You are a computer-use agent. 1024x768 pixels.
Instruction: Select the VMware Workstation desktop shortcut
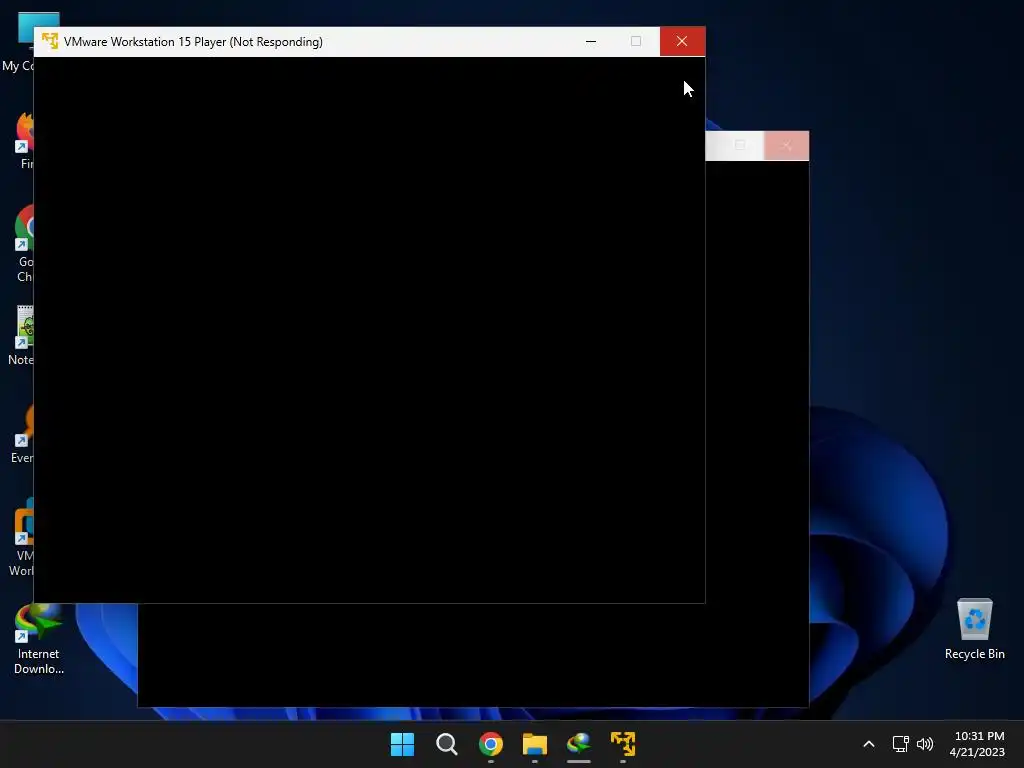[24, 537]
